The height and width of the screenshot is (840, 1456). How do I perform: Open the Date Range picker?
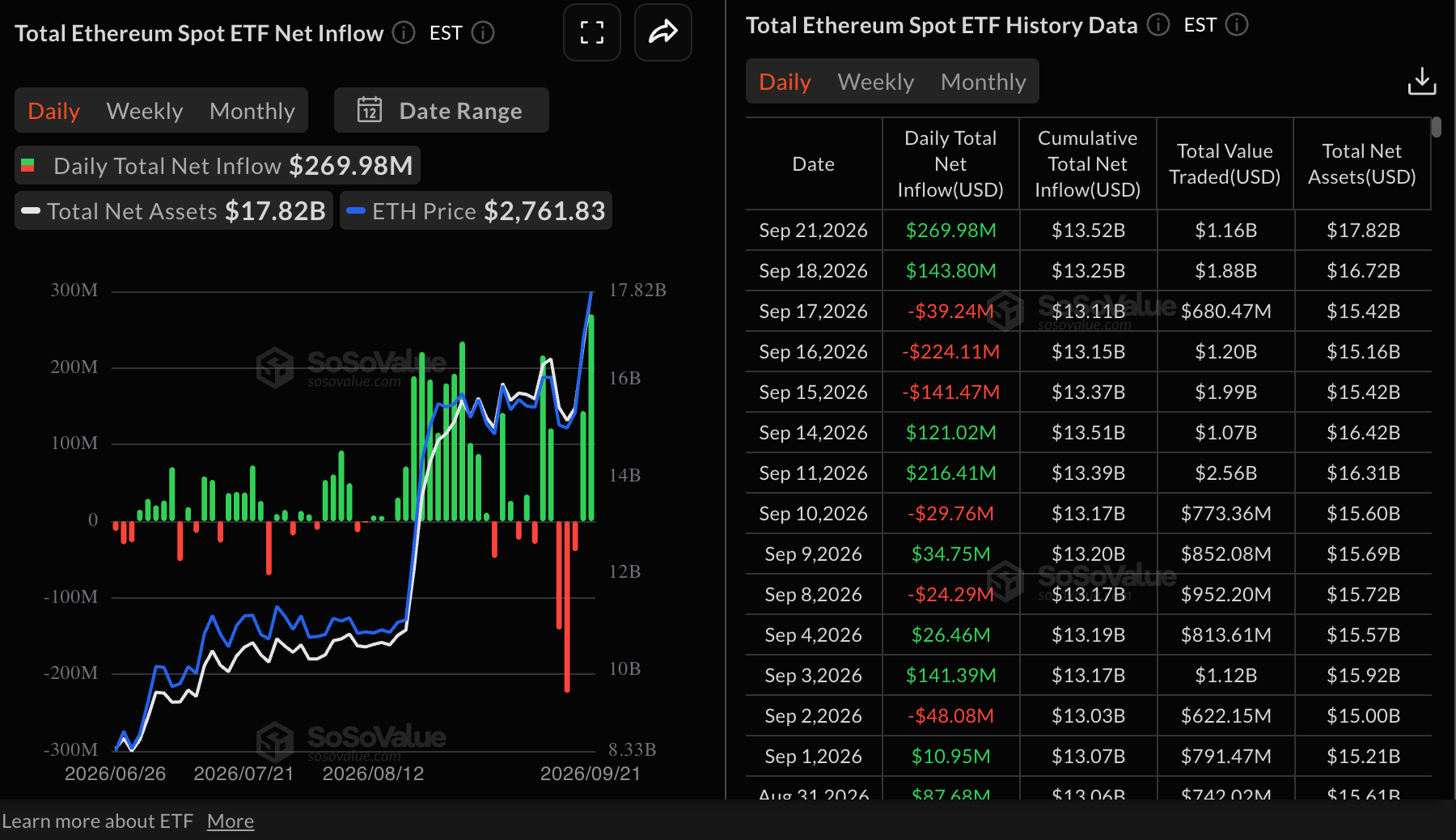coord(442,110)
